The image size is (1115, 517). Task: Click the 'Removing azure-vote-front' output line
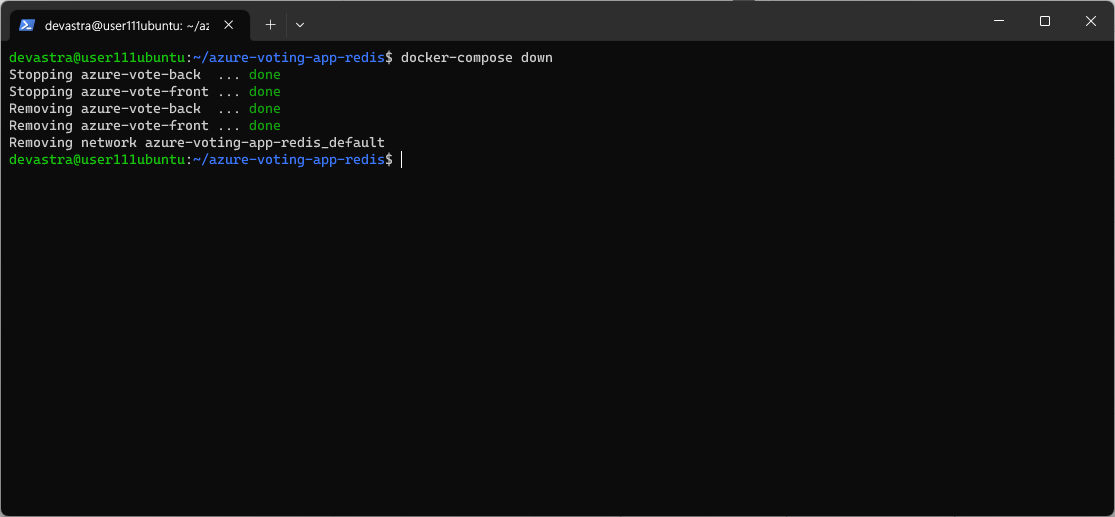145,126
